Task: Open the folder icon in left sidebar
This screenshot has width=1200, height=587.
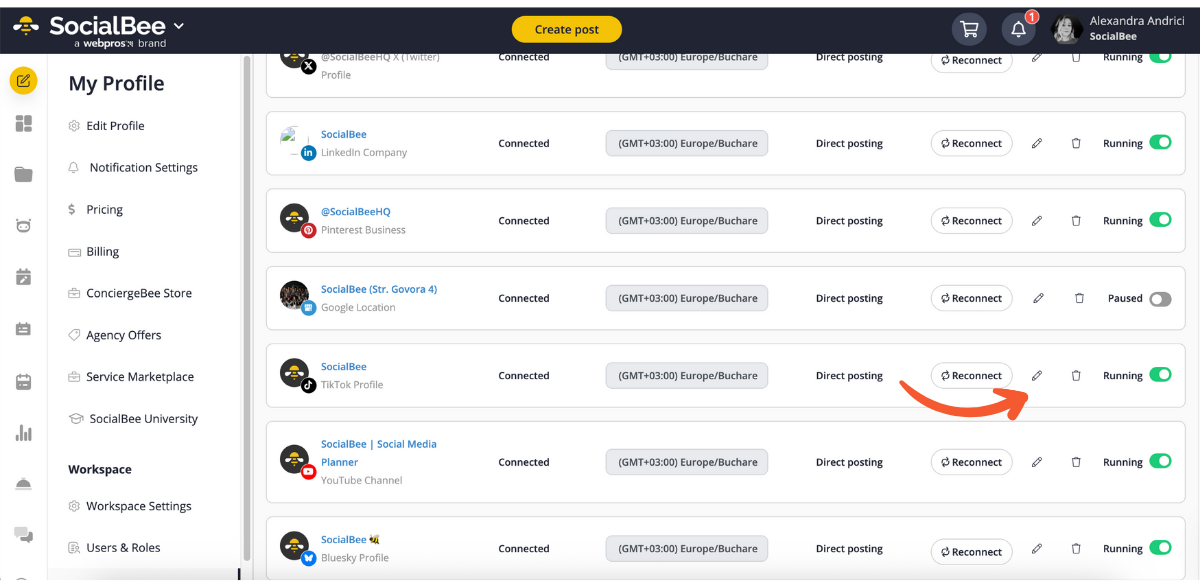Action: pos(23,175)
